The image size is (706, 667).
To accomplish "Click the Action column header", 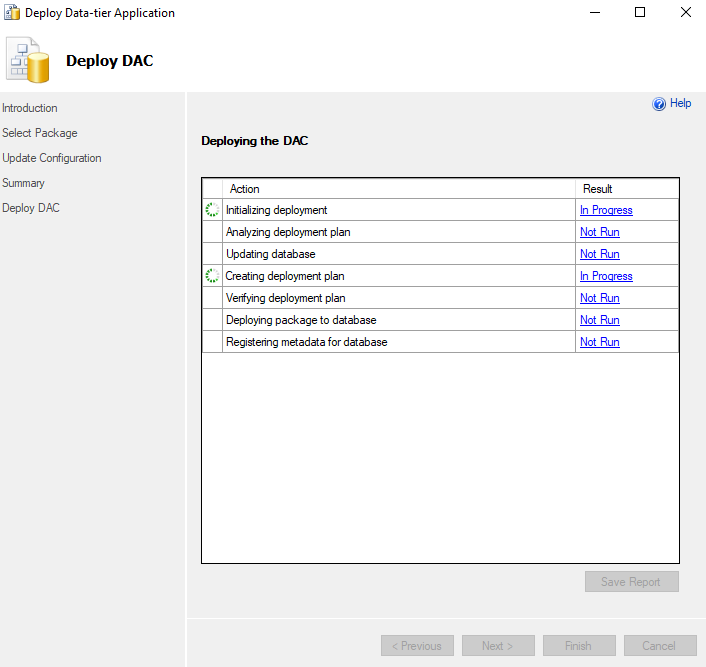I will click(x=245, y=189).
